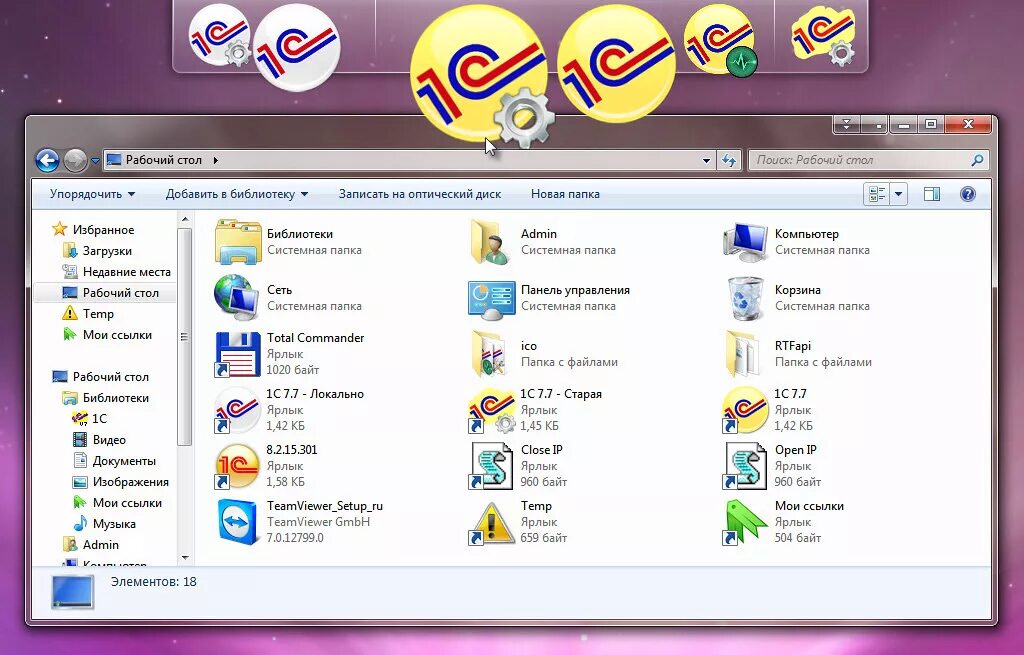1024x655 pixels.
Task: Open Видео library in navigation tree
Action: pyautogui.click(x=109, y=439)
